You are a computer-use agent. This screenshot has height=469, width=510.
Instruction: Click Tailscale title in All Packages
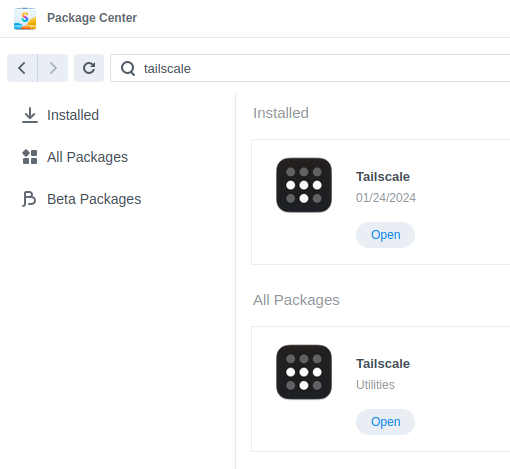(x=383, y=364)
